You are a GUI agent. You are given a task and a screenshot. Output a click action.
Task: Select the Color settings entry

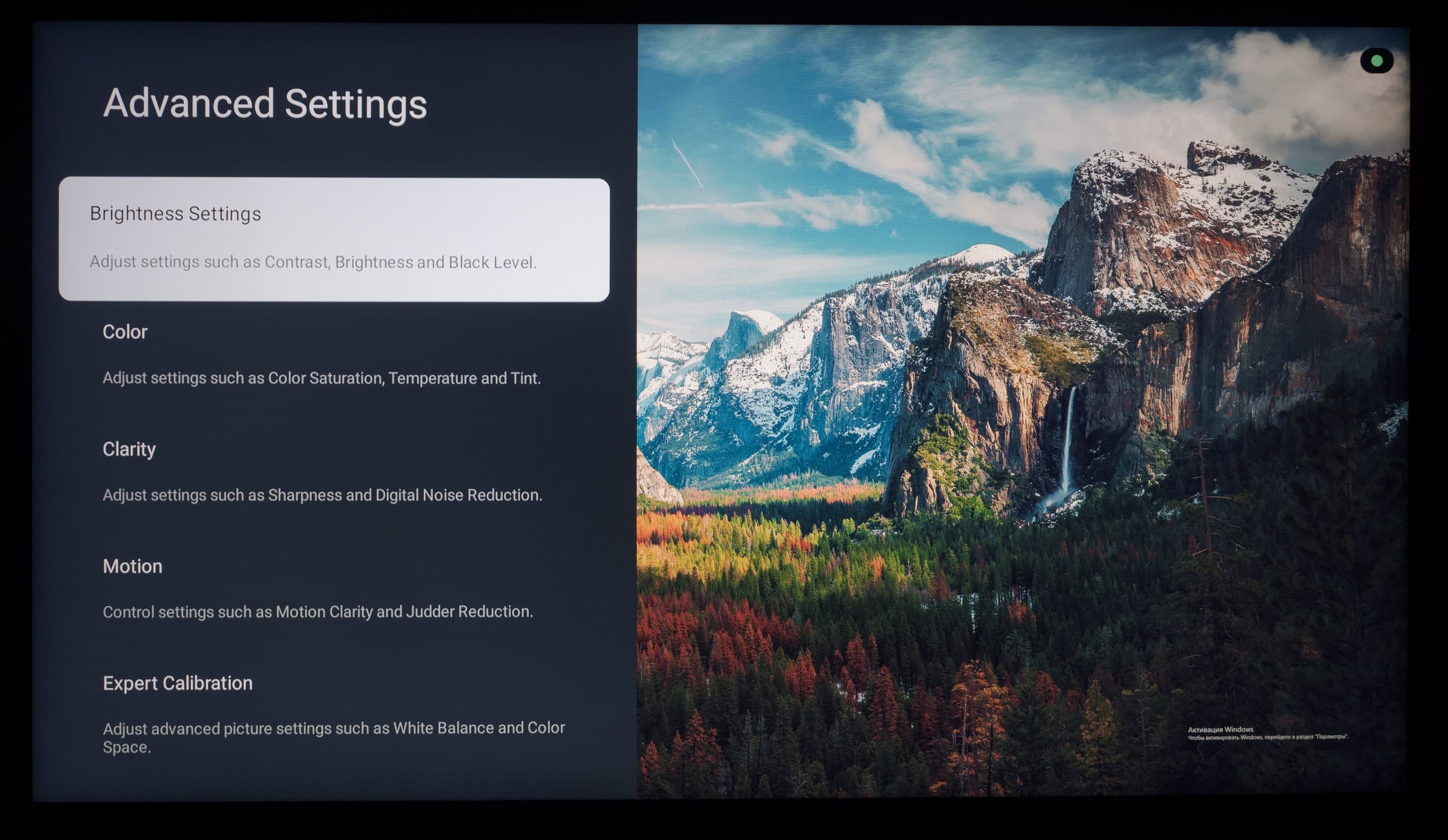point(125,332)
